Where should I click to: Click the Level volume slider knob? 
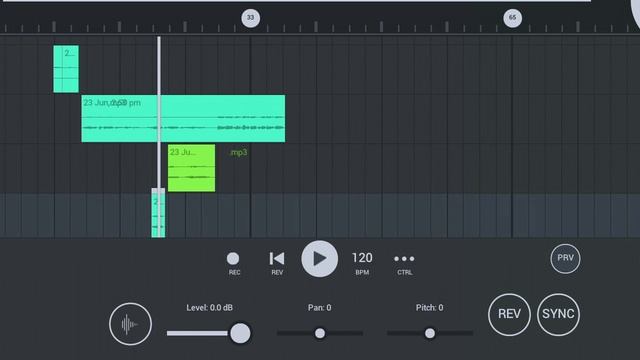pos(240,333)
